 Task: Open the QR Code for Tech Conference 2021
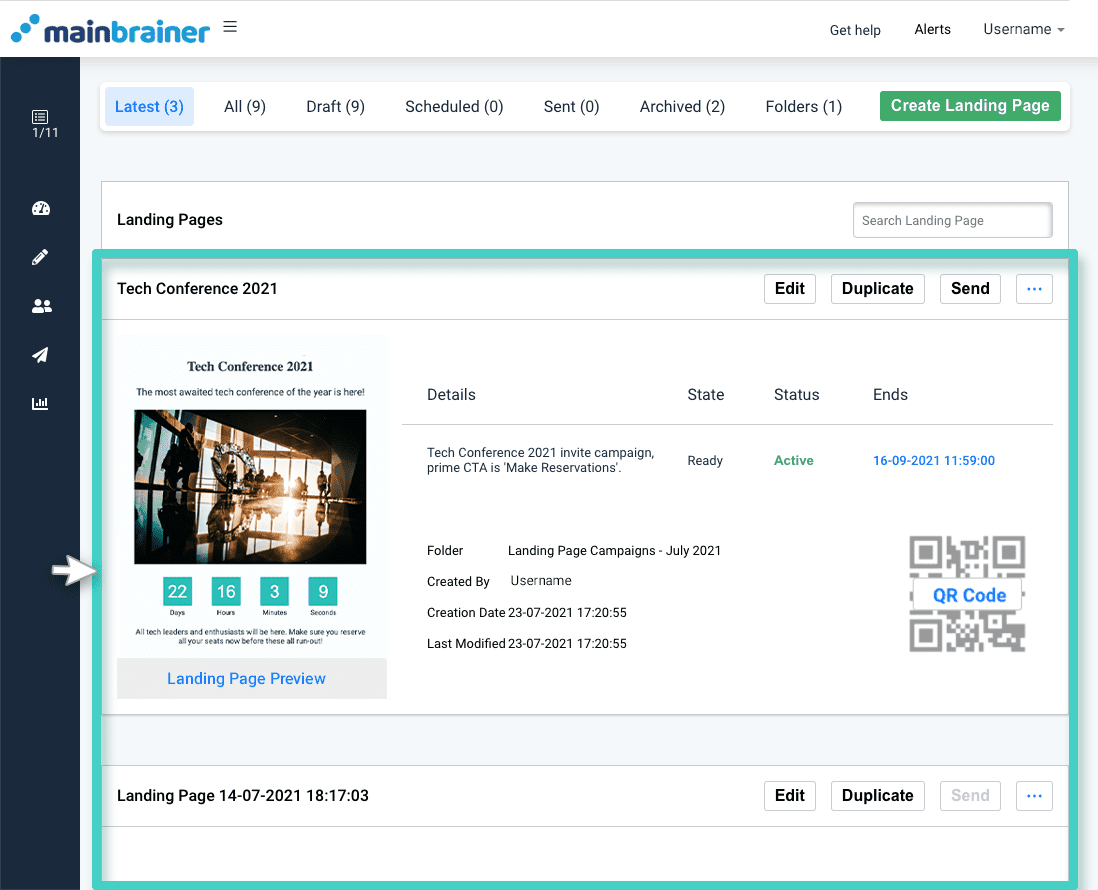[x=967, y=594]
